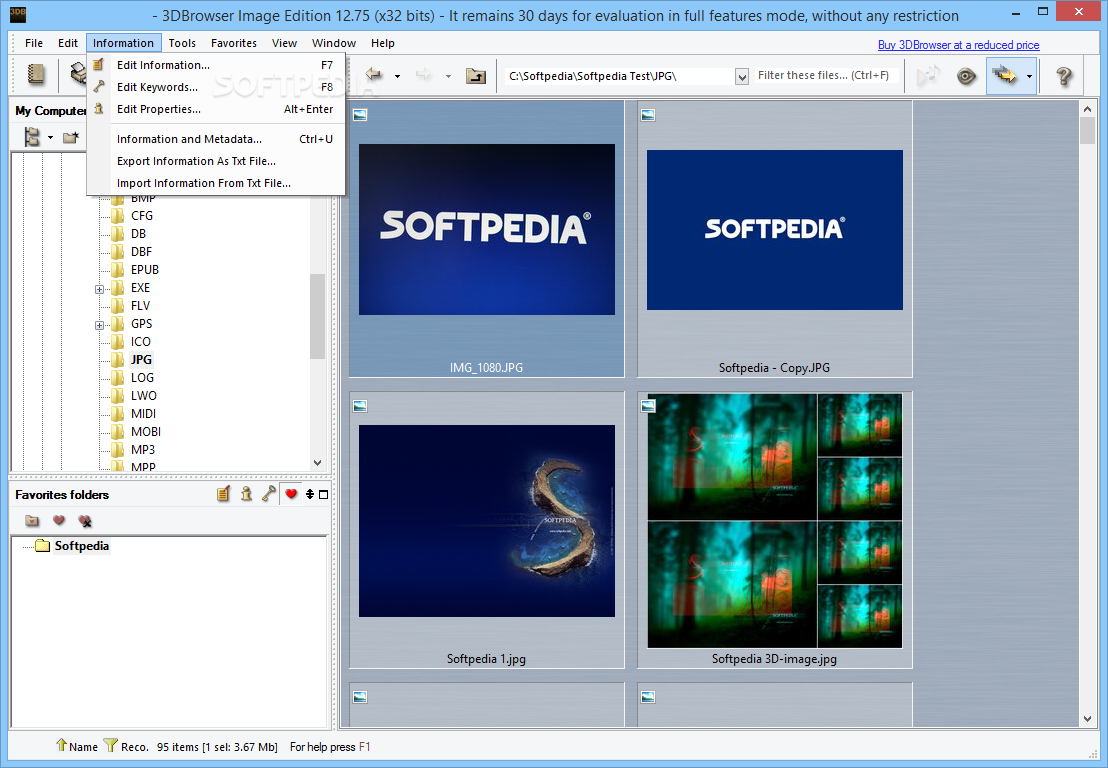
Task: Open the Favorites menu
Action: coord(234,43)
